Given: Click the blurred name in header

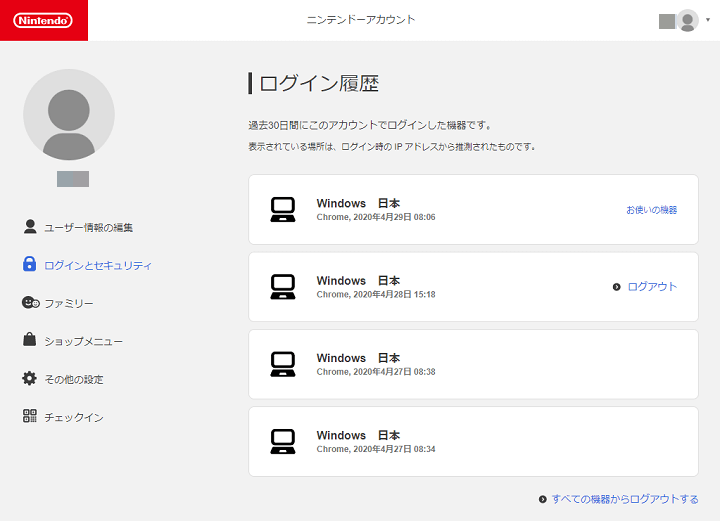Looking at the screenshot, I should coord(667,22).
